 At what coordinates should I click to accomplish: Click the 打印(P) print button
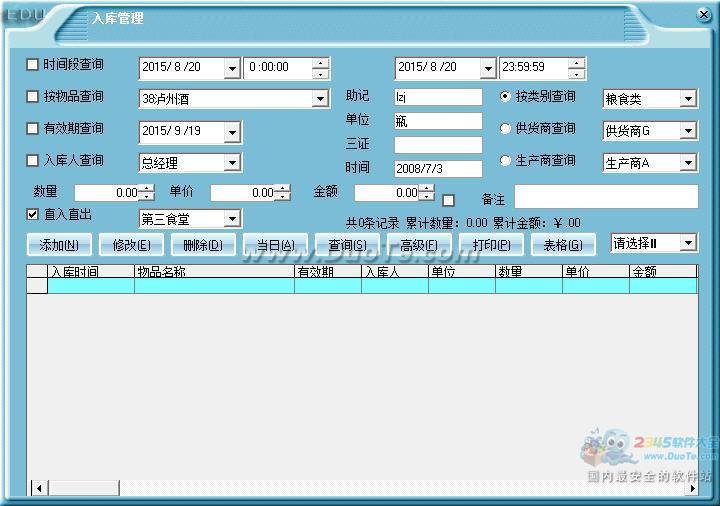coord(491,245)
